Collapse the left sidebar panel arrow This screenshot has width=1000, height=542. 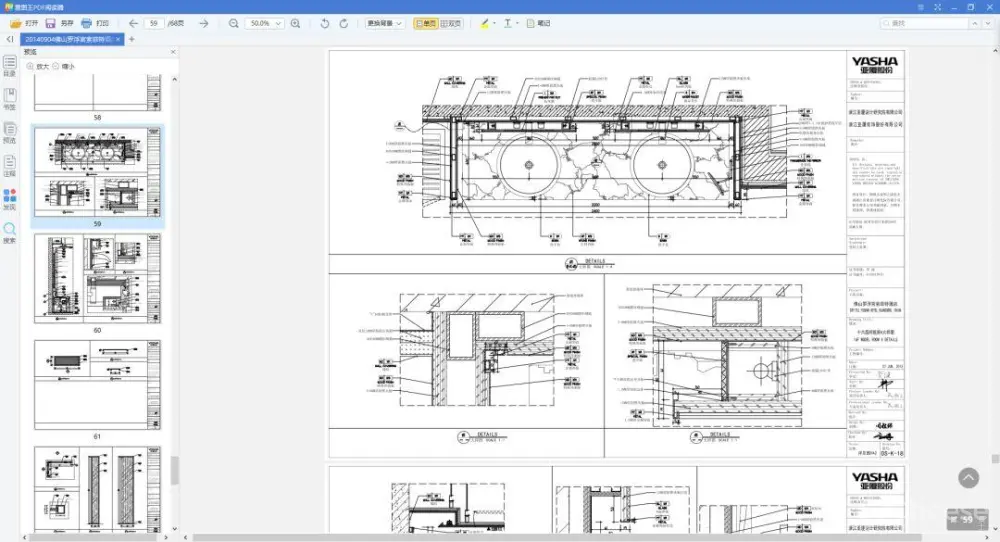tap(9, 39)
